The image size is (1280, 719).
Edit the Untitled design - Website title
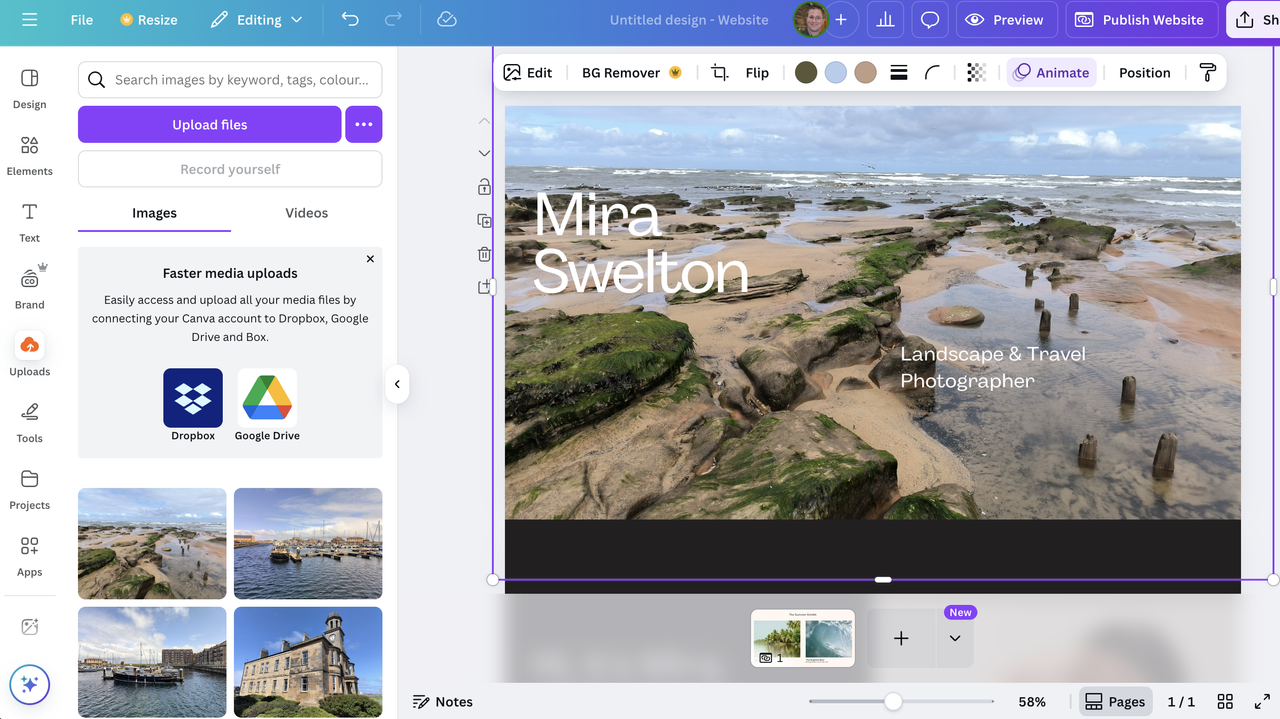(x=689, y=20)
